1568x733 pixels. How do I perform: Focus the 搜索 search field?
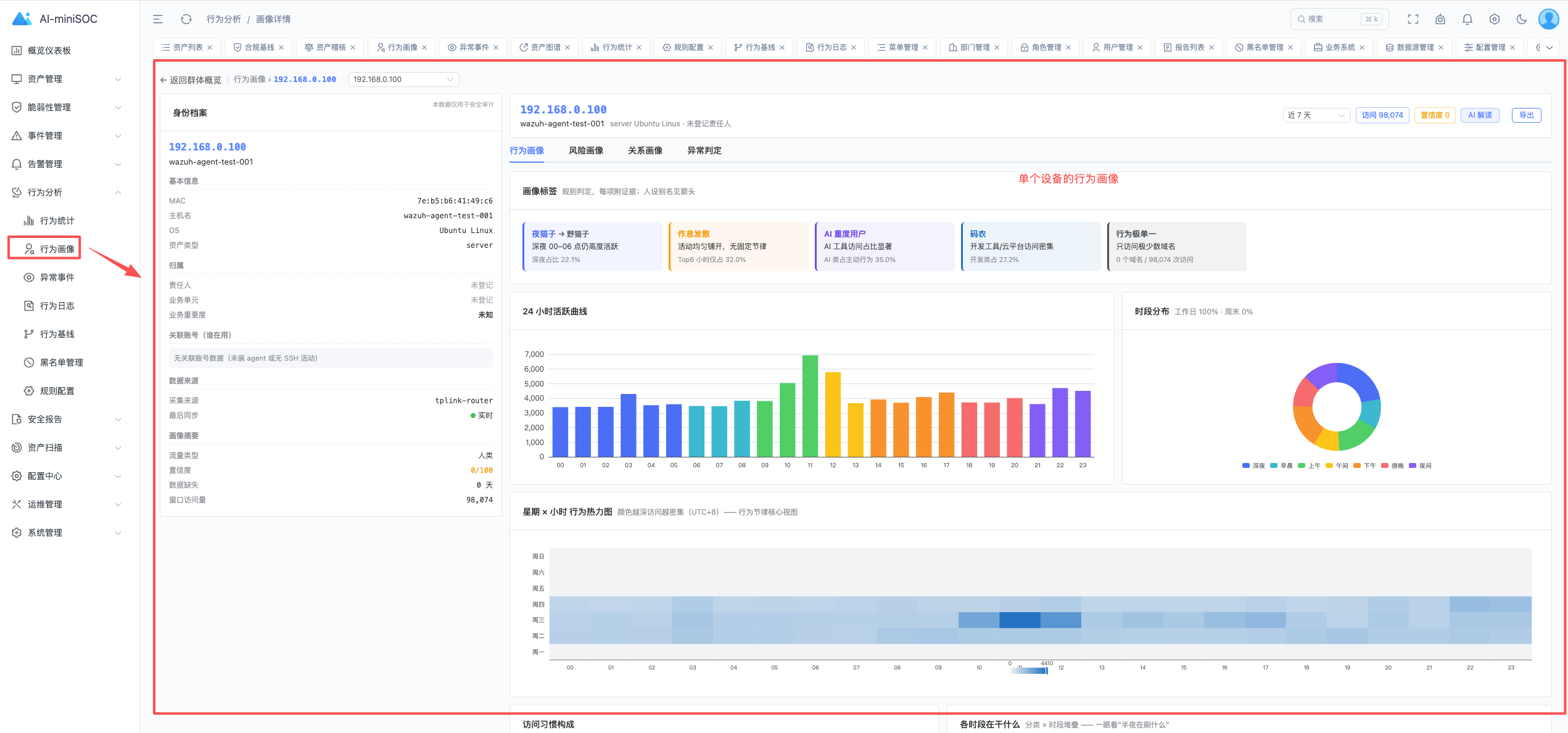[1339, 19]
